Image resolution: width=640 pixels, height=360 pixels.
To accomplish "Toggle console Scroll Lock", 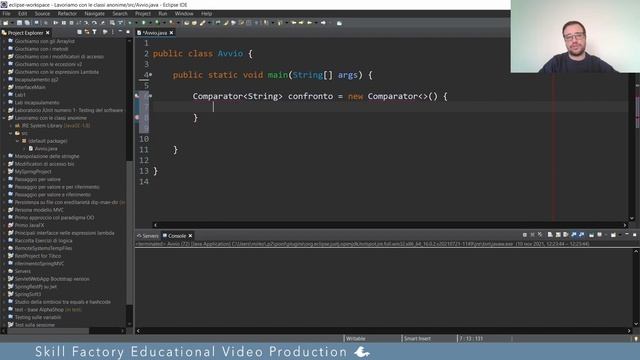I will [x=558, y=235].
